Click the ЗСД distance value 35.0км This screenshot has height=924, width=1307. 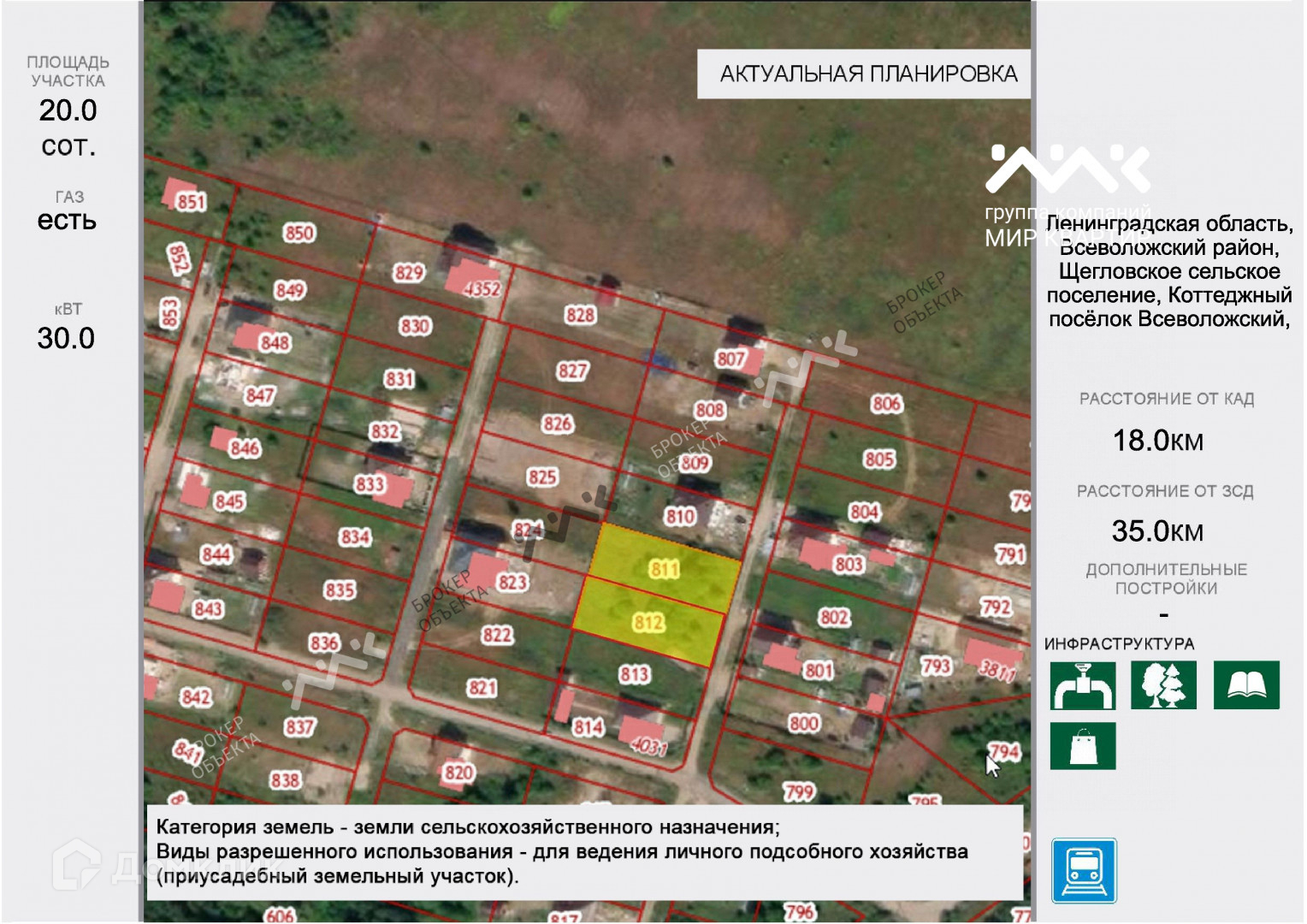point(1157,530)
